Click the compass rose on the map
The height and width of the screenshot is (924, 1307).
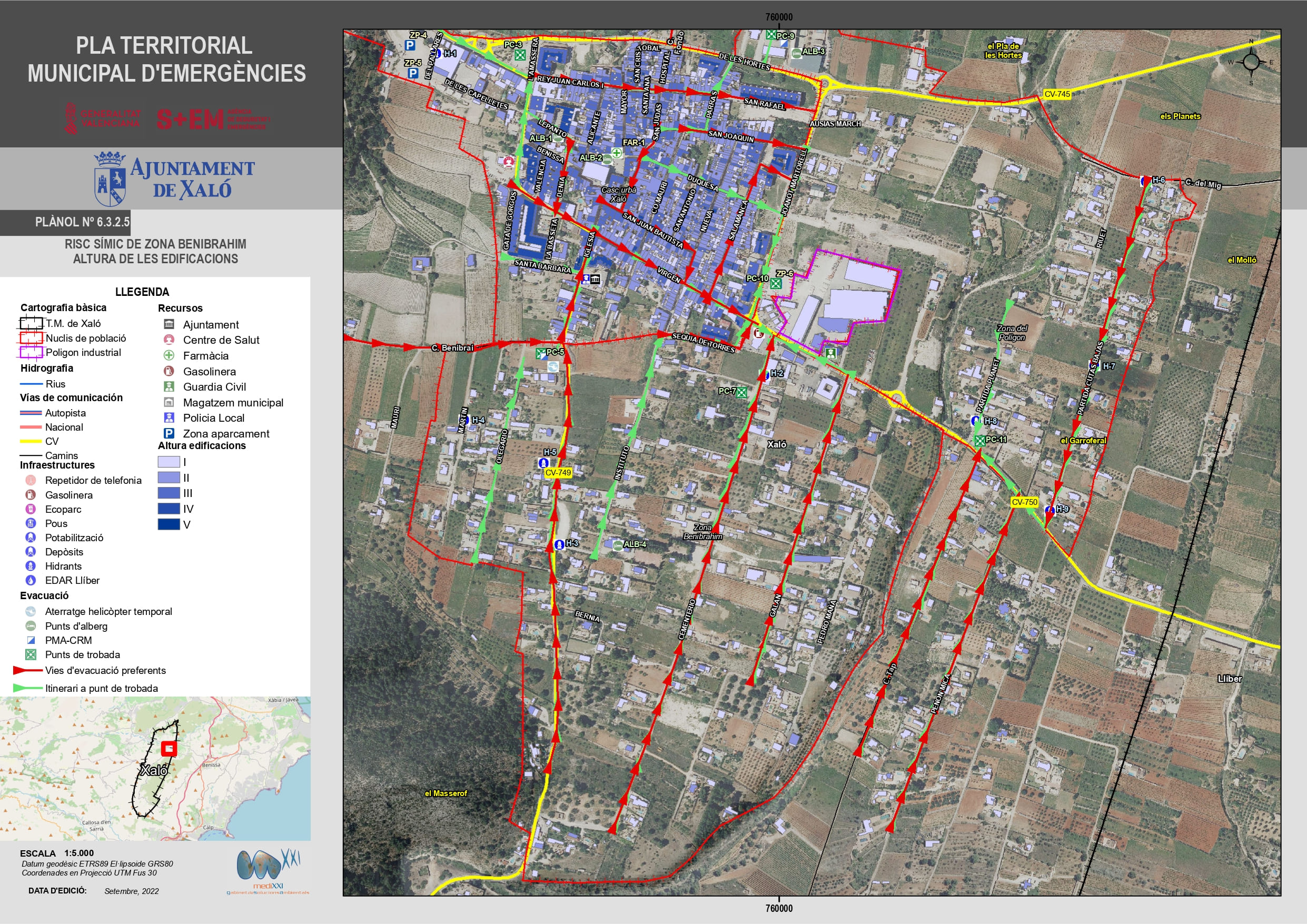click(1251, 62)
